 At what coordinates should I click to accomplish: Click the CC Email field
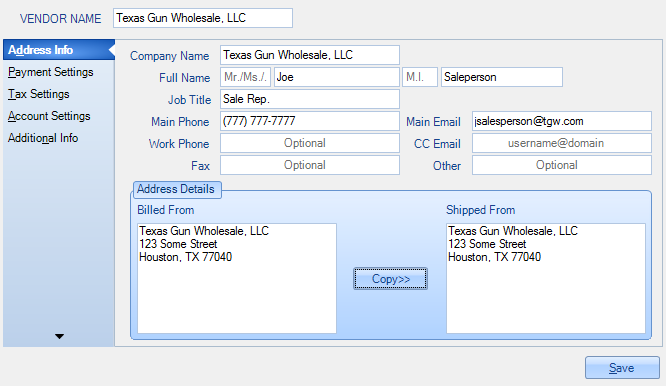pos(562,143)
